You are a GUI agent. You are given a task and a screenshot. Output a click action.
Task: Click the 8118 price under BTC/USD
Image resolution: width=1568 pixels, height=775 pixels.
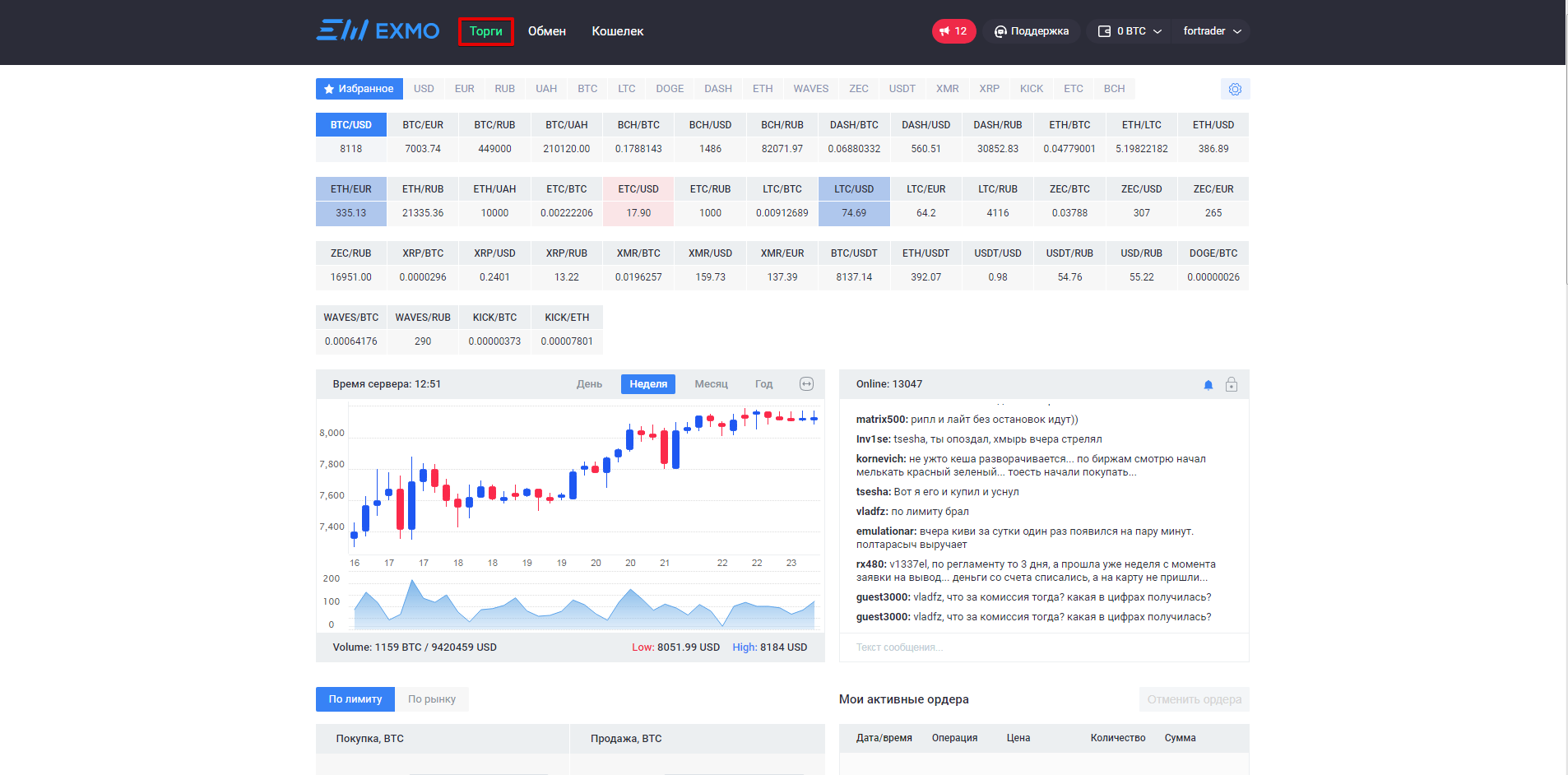click(x=351, y=149)
